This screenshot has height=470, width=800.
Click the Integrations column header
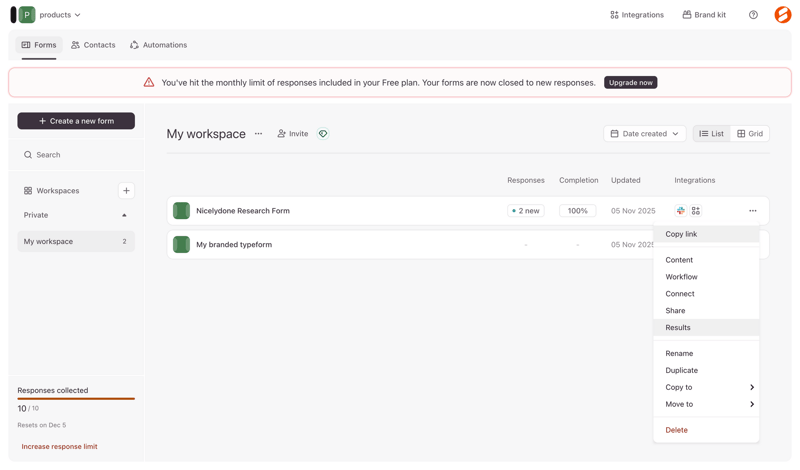click(x=694, y=180)
